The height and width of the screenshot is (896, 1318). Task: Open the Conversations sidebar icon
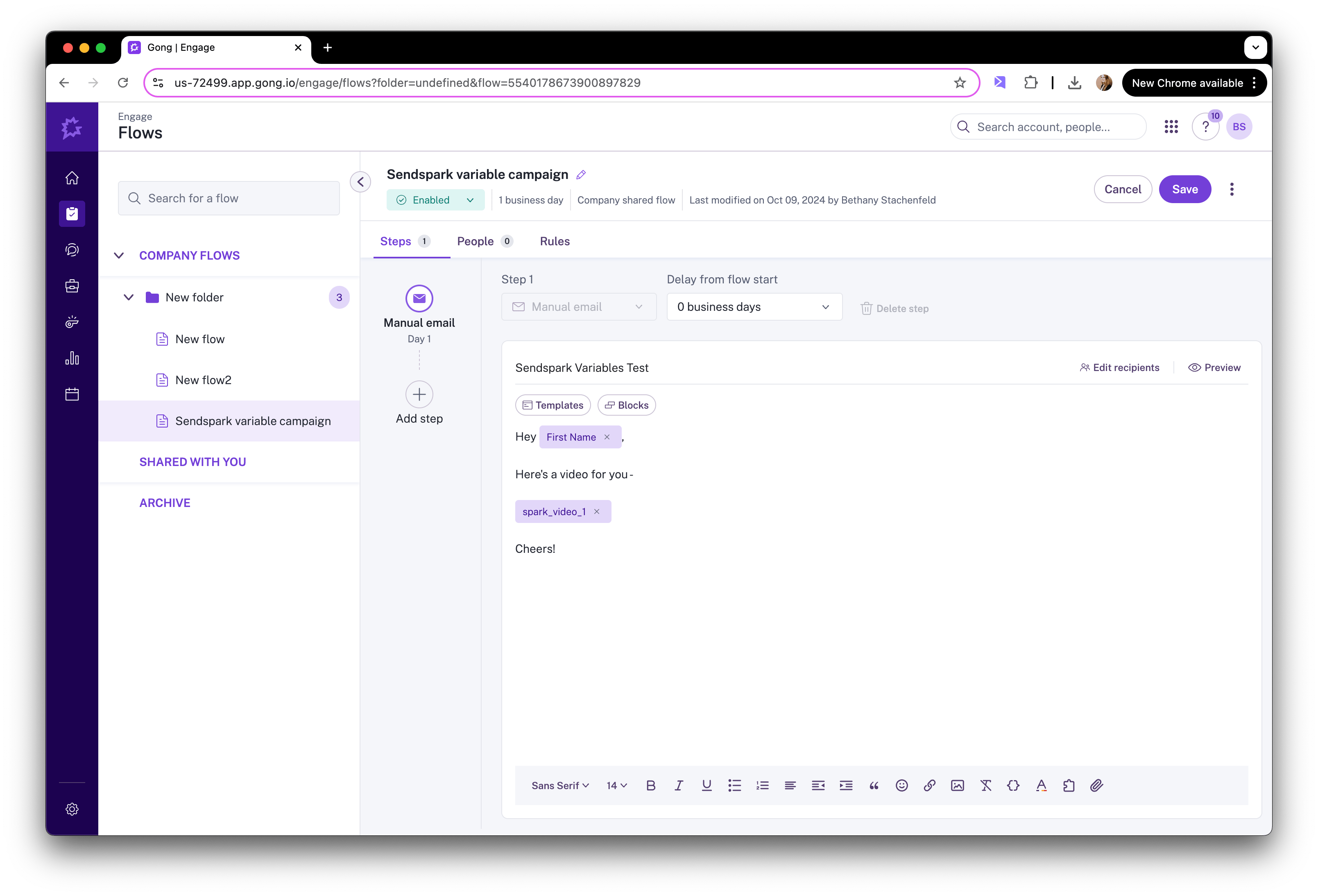pyautogui.click(x=72, y=250)
